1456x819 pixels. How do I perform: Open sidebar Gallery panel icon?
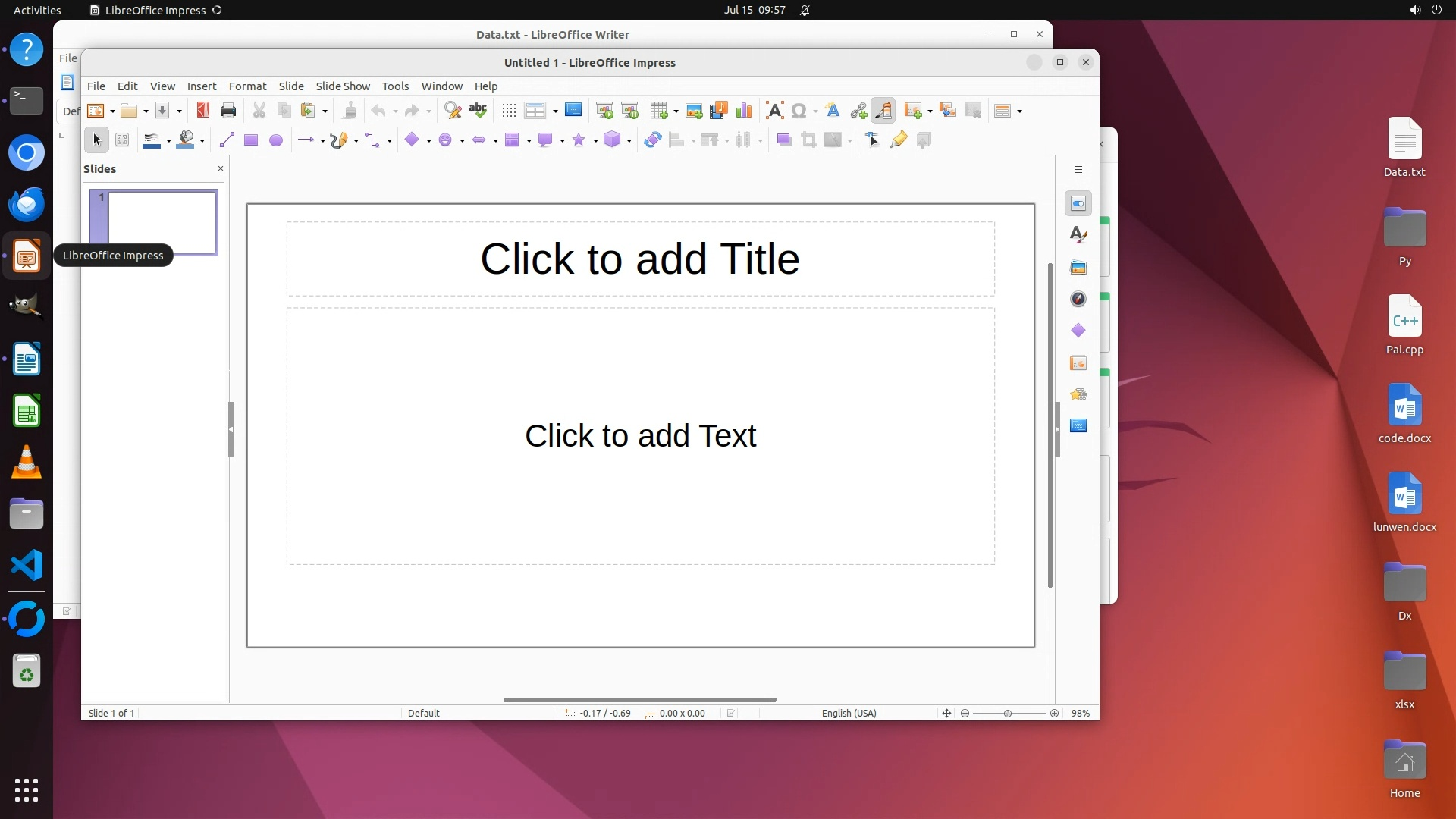click(1078, 268)
